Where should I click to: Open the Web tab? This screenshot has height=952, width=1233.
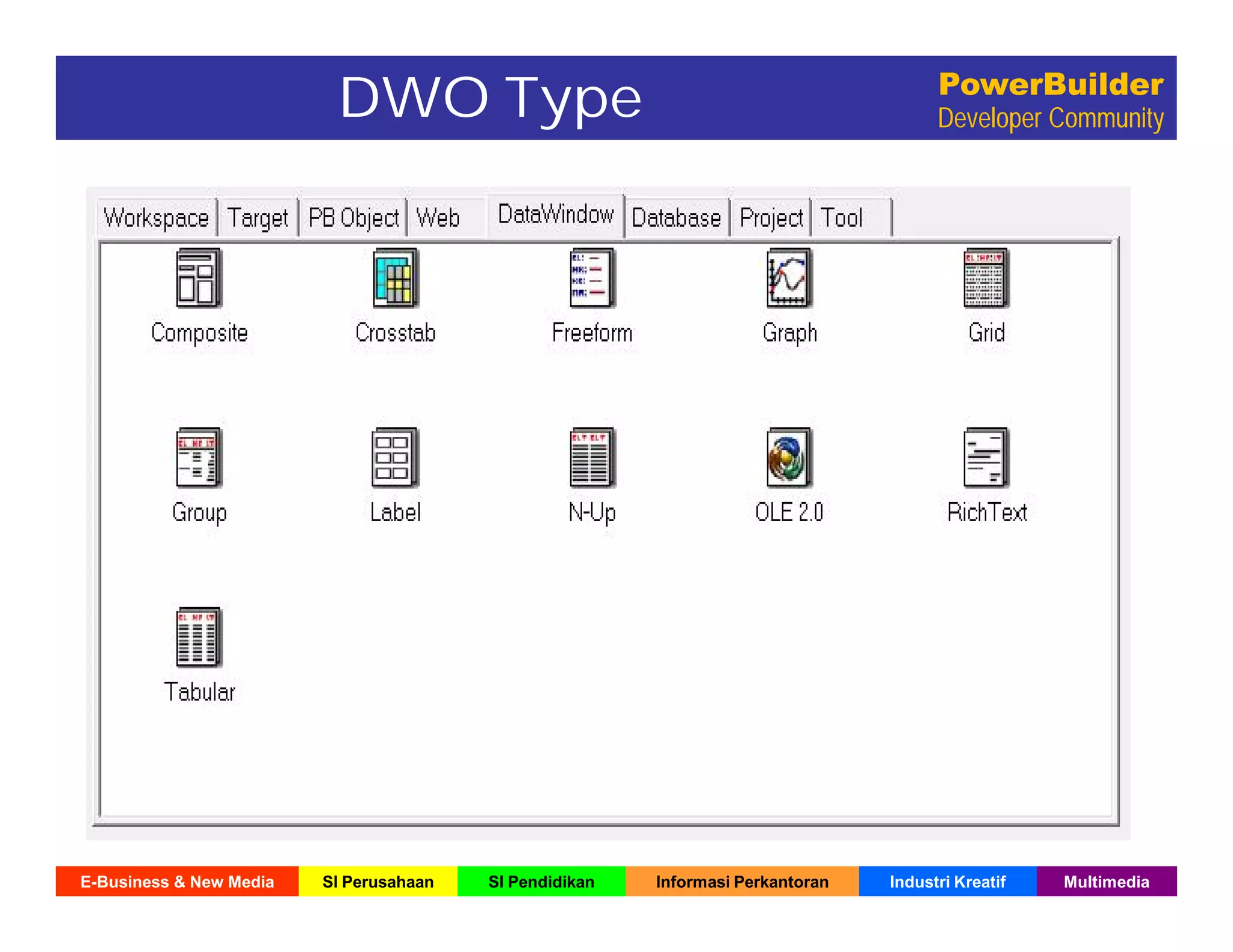tap(446, 217)
